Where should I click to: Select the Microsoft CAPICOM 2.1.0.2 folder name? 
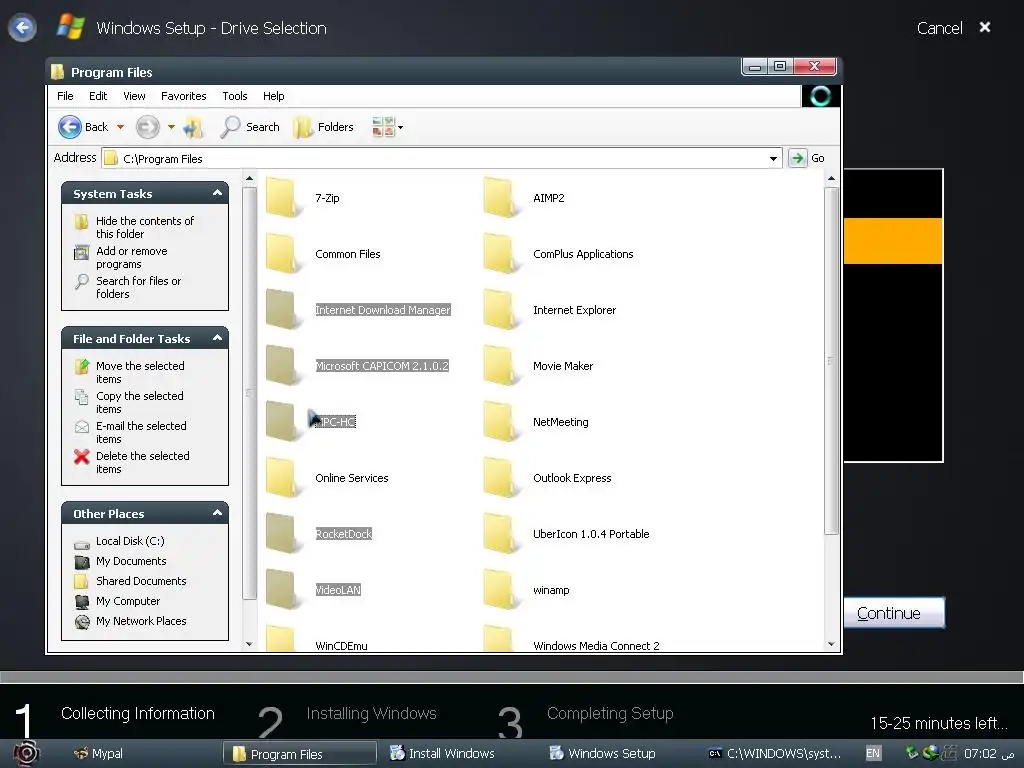tap(382, 366)
